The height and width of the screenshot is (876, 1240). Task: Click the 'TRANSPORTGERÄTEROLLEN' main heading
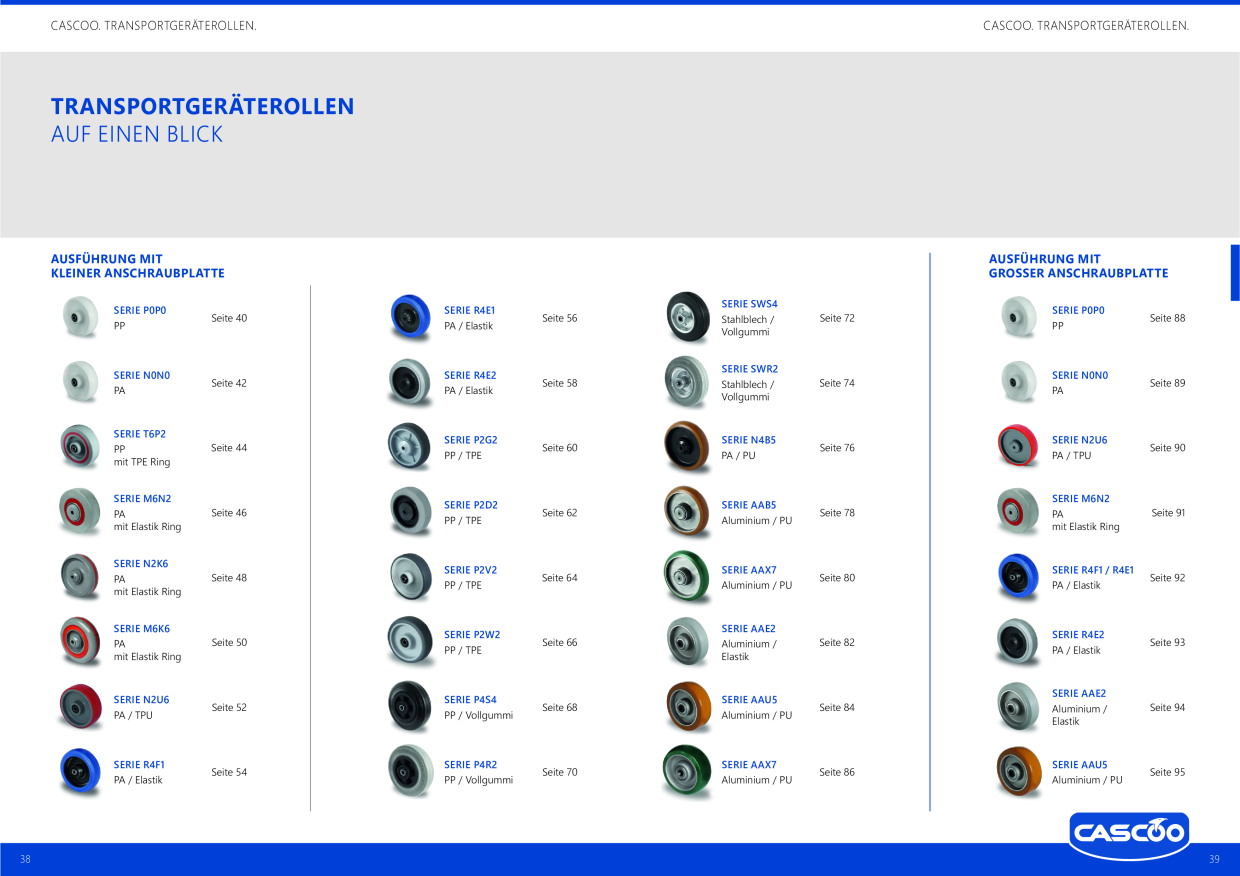tap(203, 106)
